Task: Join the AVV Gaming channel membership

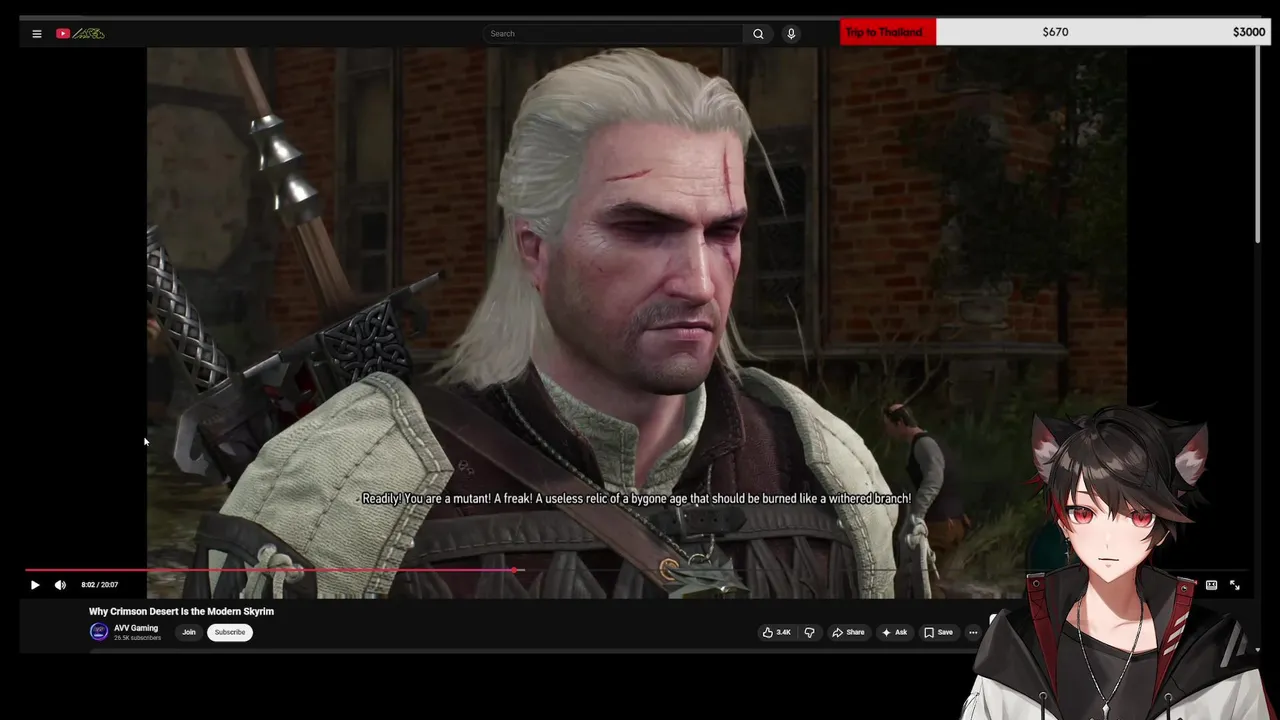Action: click(189, 632)
